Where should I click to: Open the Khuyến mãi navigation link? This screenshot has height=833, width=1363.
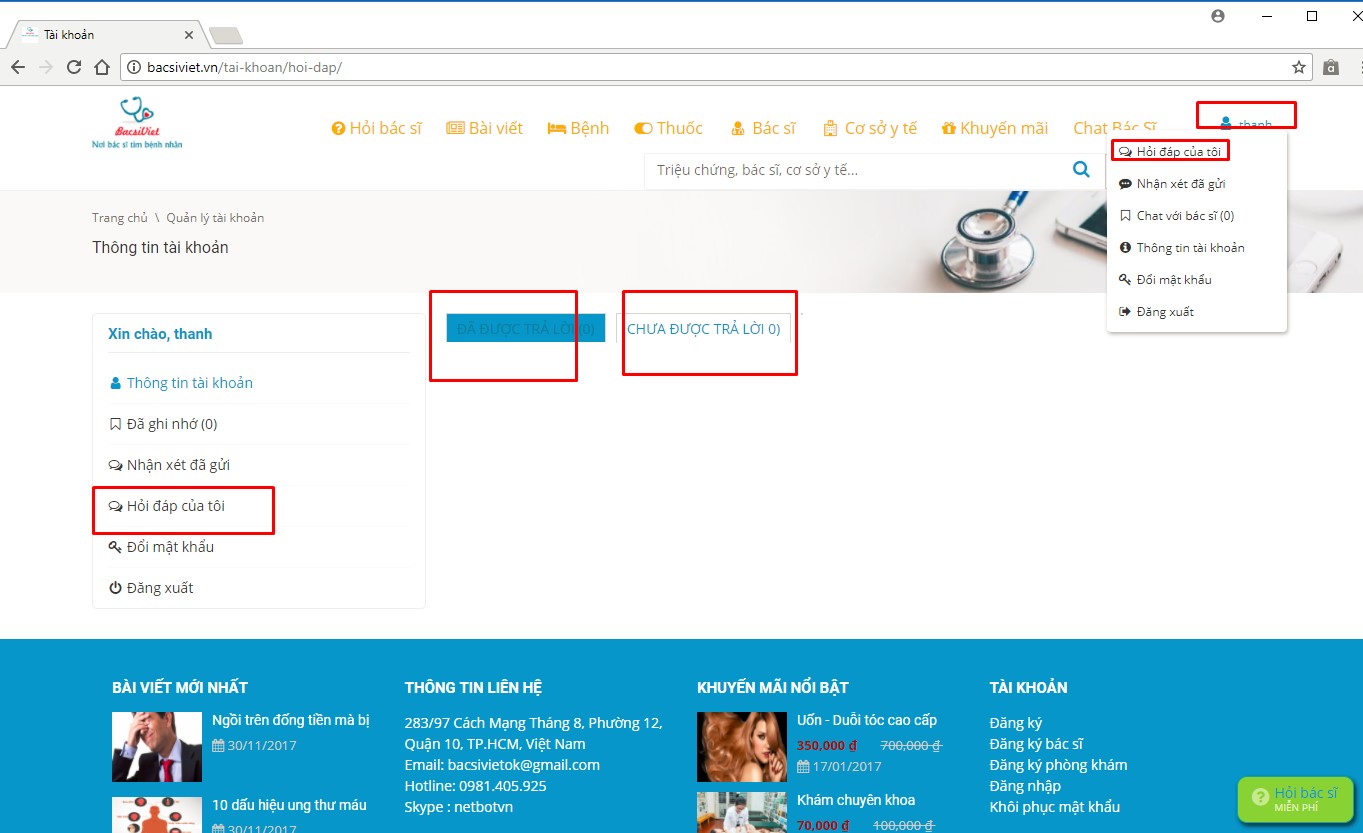click(x=994, y=128)
